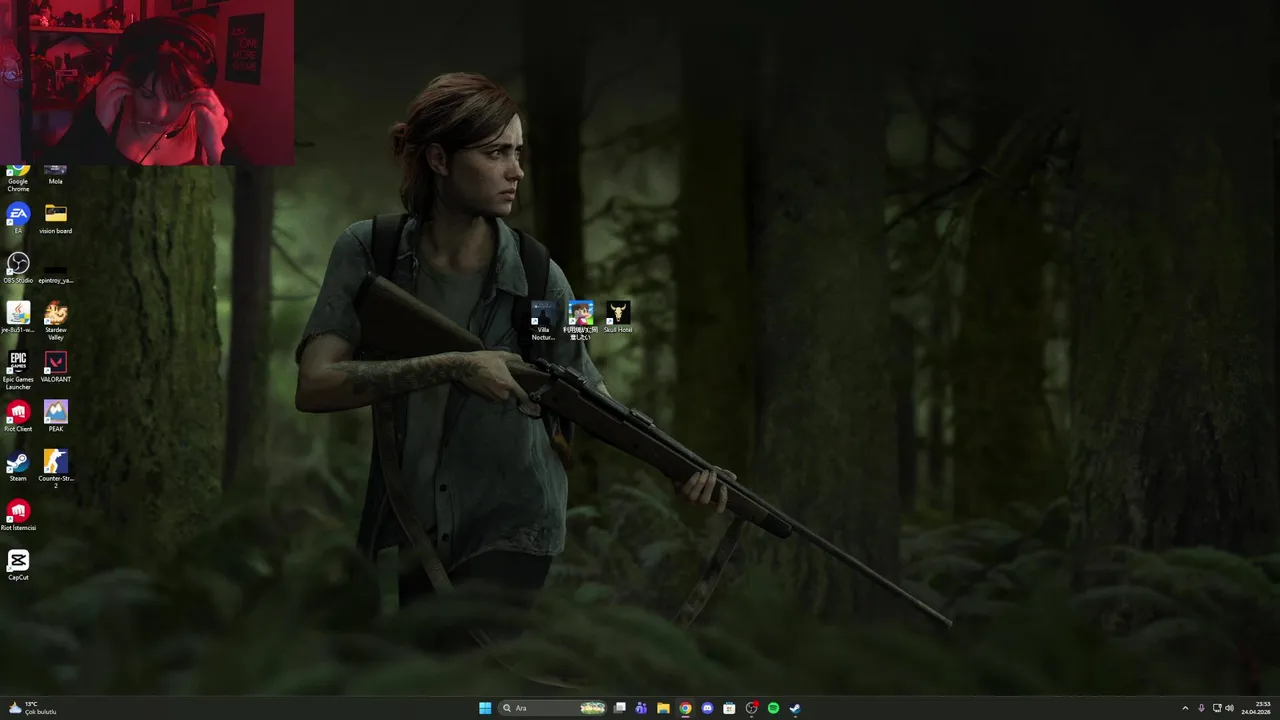The image size is (1280, 720).
Task: Open File Explorer from the taskbar
Action: point(663,708)
